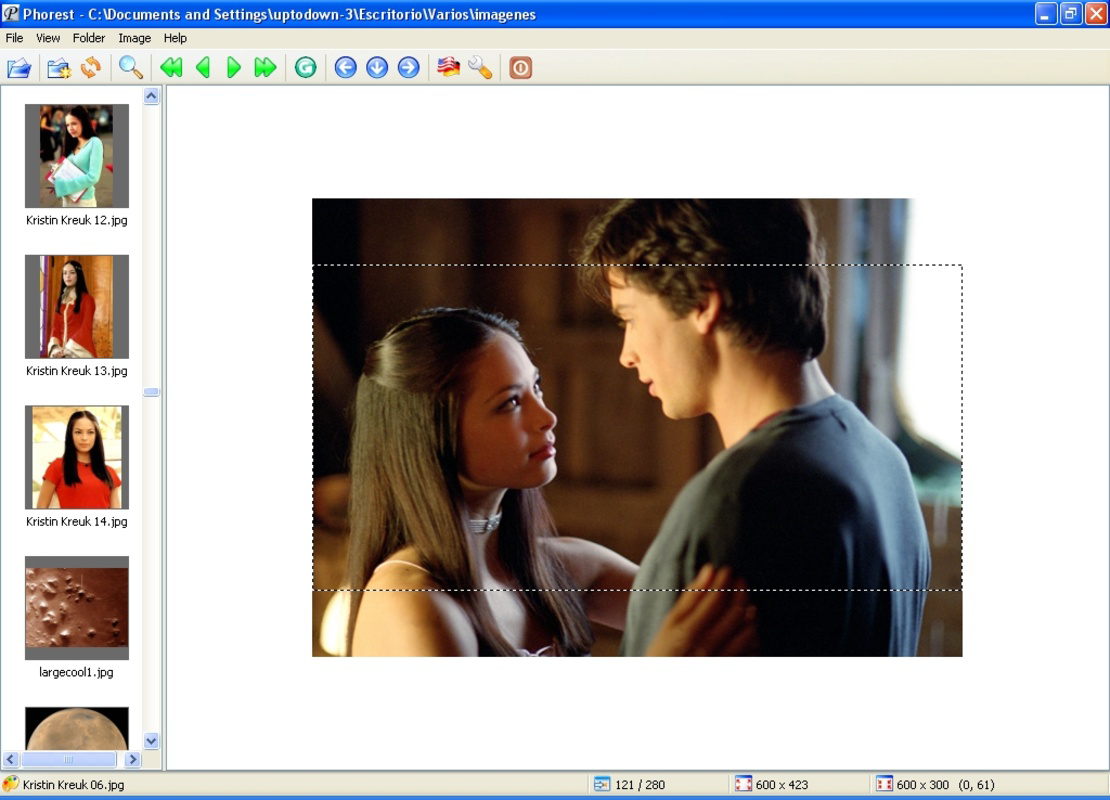Click the 'largecool1.jpg' file name
The width and height of the screenshot is (1110, 800).
(76, 673)
